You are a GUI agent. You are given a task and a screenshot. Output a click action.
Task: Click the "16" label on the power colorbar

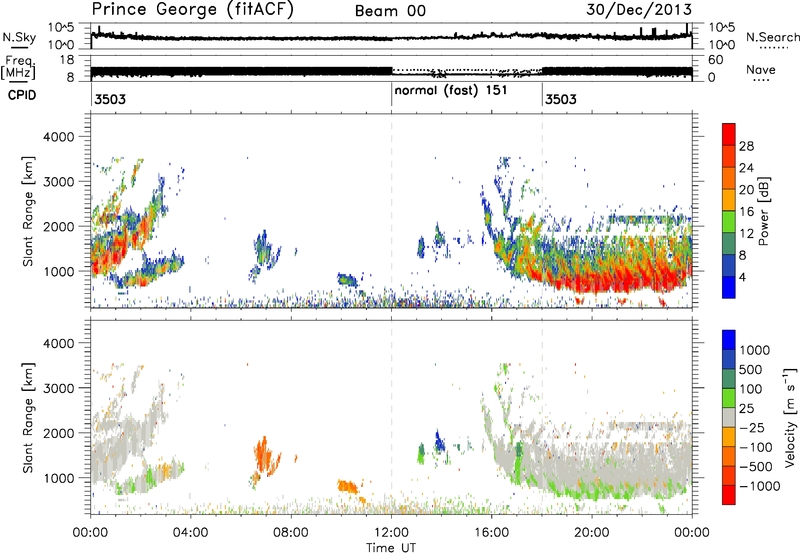point(746,212)
